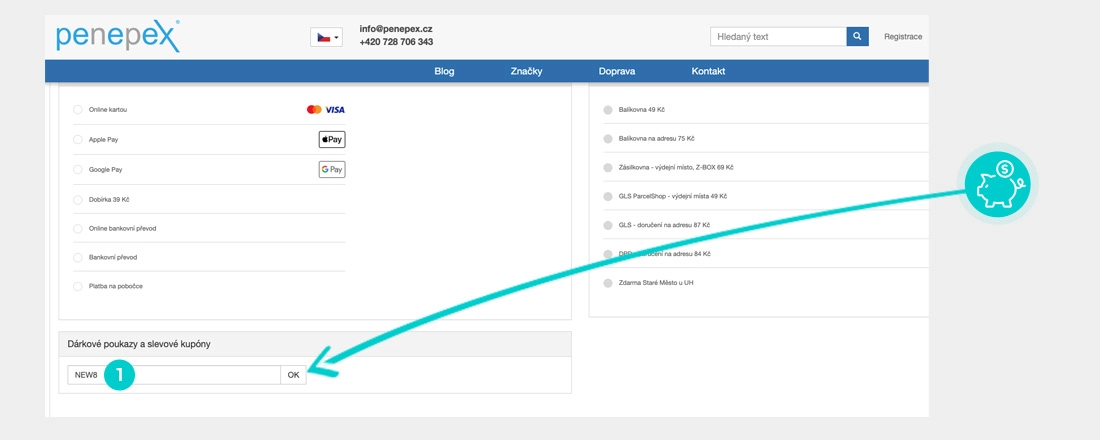Viewport: 1100px width, 440px height.
Task: Open the Czech flag language dropdown
Action: pos(326,37)
